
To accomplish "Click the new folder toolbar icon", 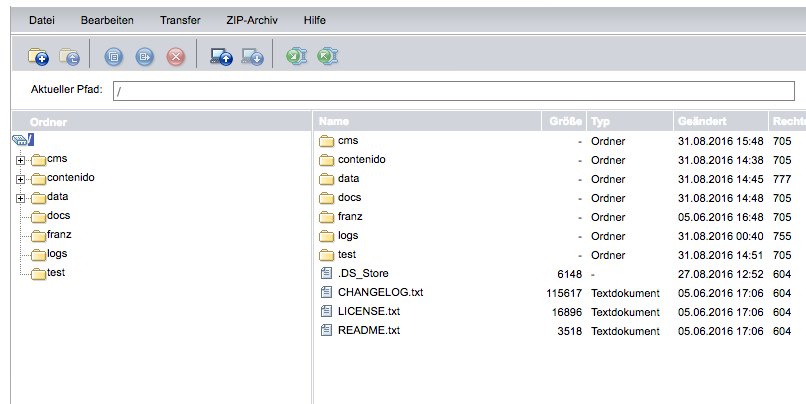I will click(x=38, y=57).
